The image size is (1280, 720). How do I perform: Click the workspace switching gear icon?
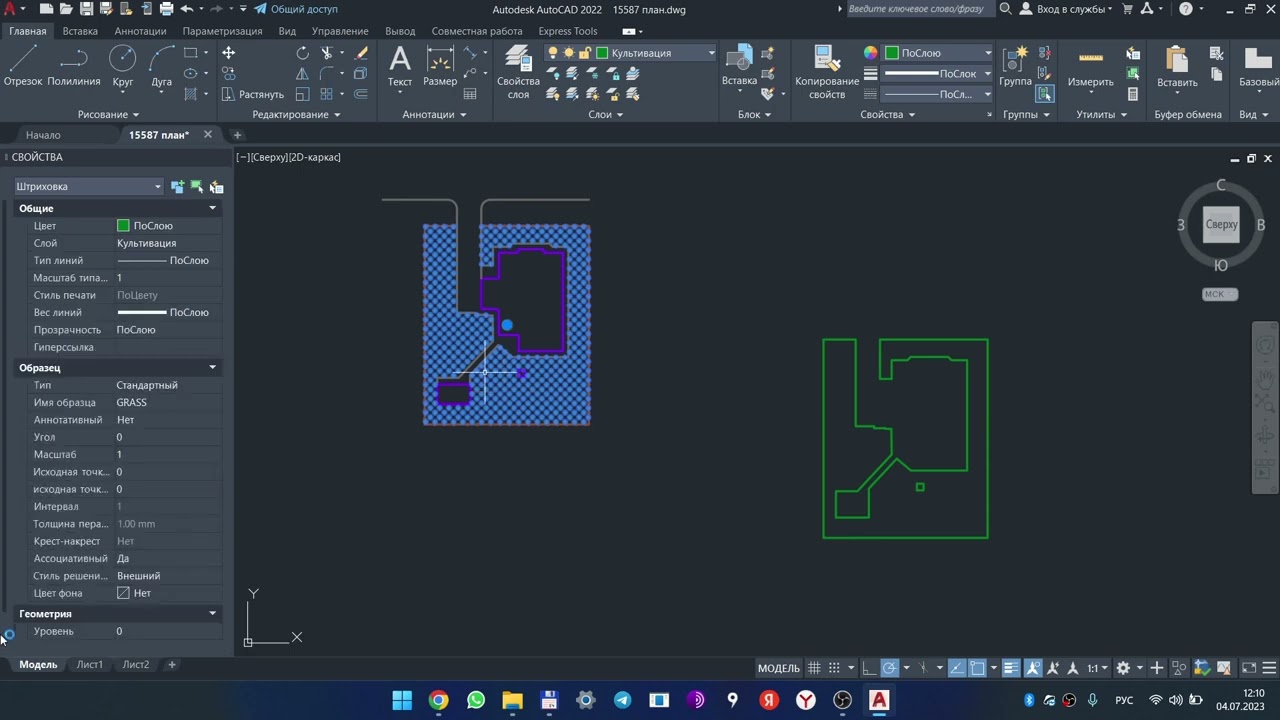coord(1123,668)
